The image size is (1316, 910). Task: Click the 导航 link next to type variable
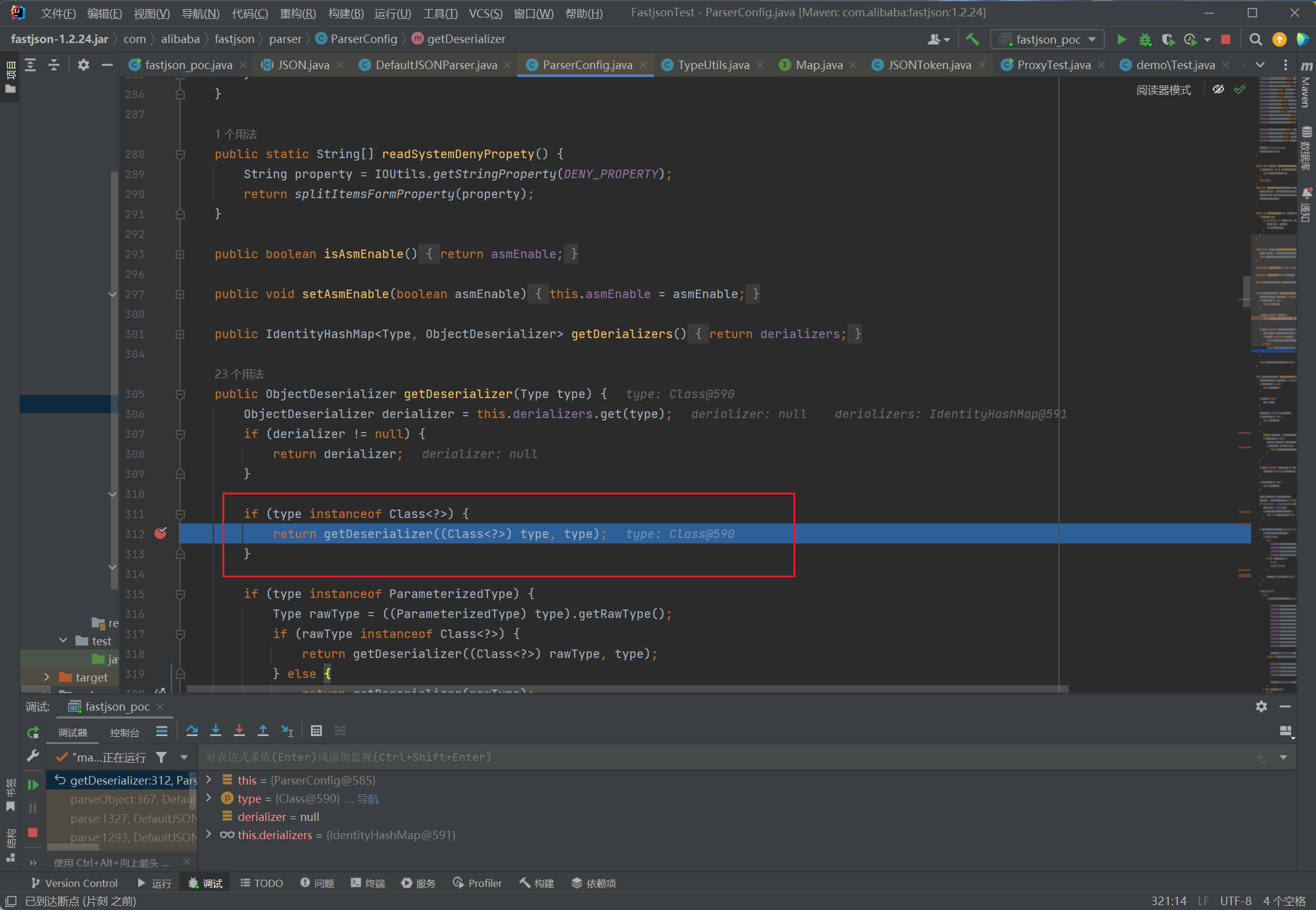click(367, 799)
